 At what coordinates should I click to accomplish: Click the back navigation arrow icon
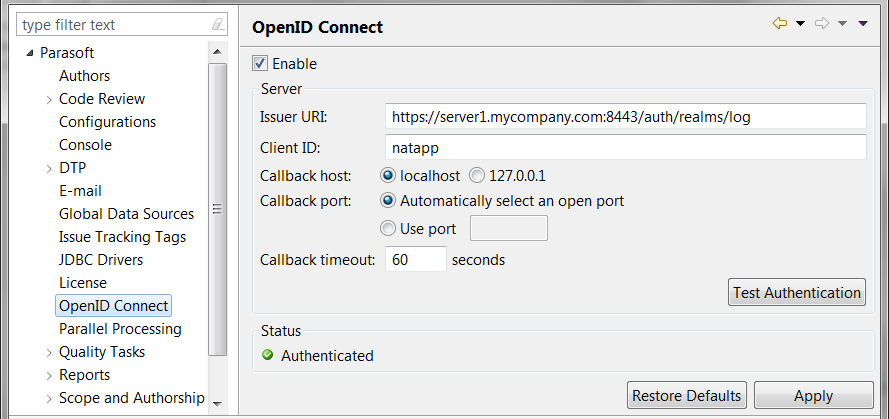point(780,24)
